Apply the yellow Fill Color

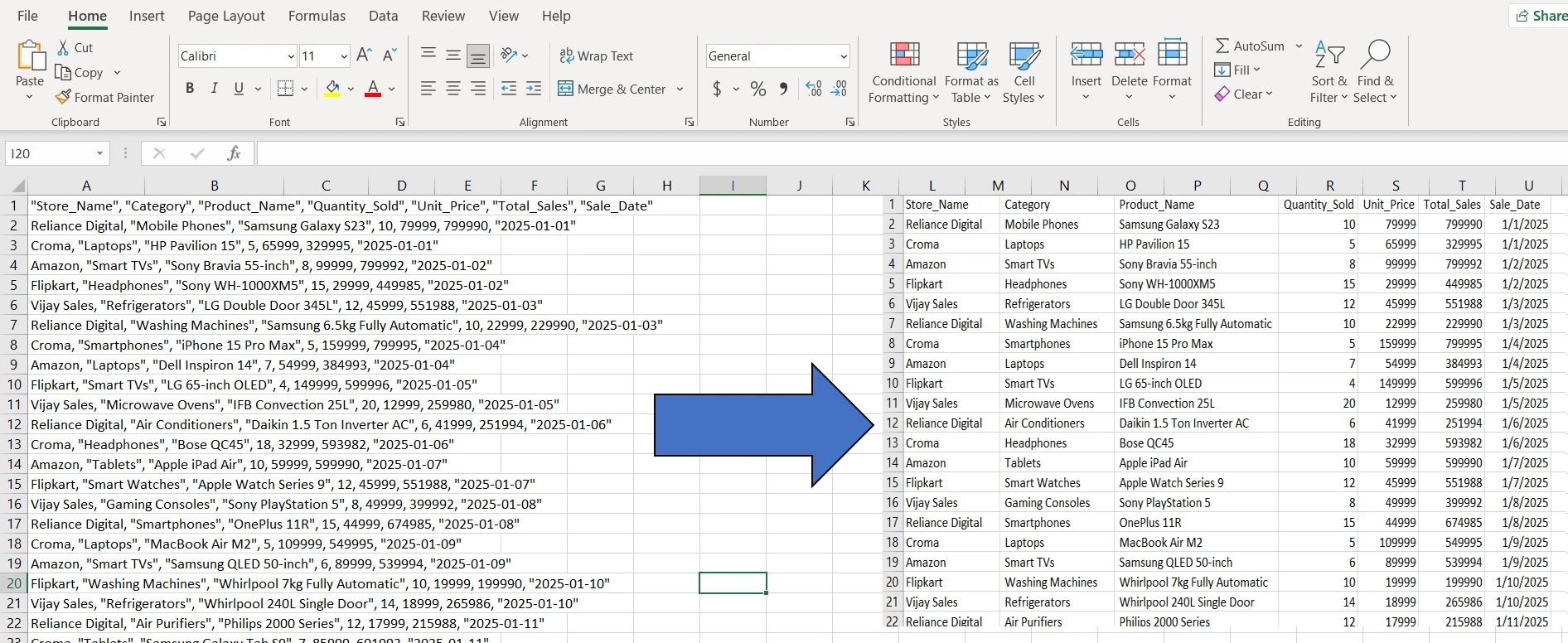[x=332, y=89]
